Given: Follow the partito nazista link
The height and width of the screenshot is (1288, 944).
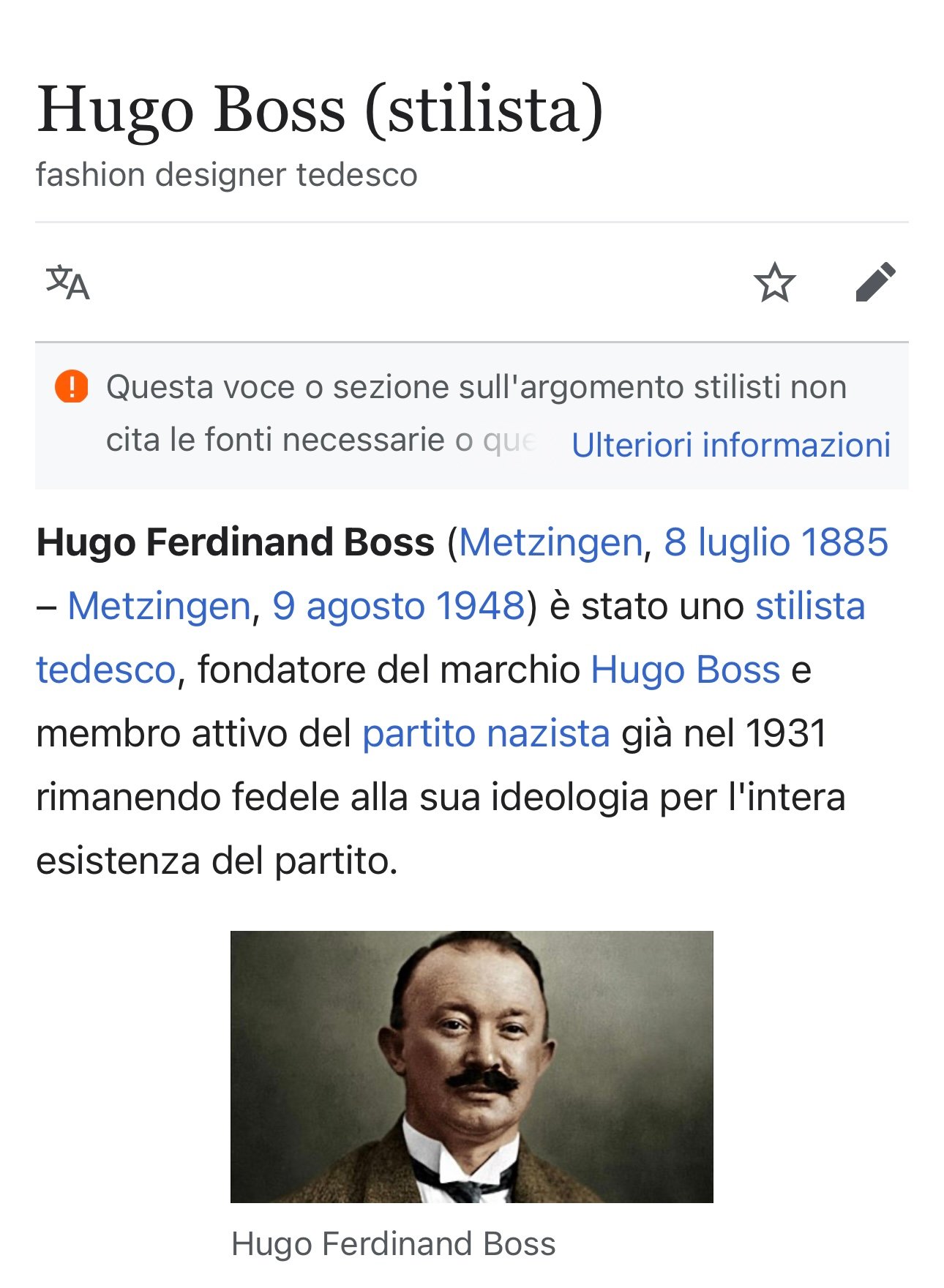Looking at the screenshot, I should tap(486, 733).
